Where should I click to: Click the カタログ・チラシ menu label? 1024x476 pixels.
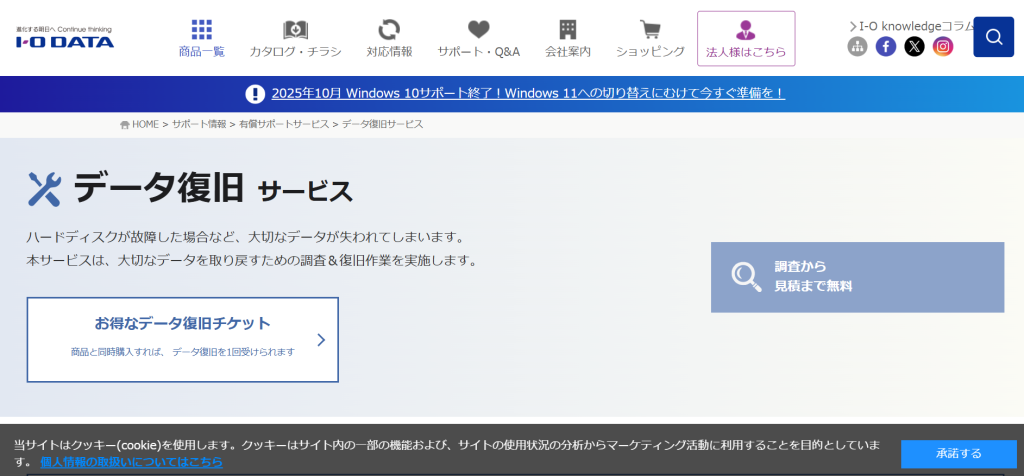[x=295, y=52]
